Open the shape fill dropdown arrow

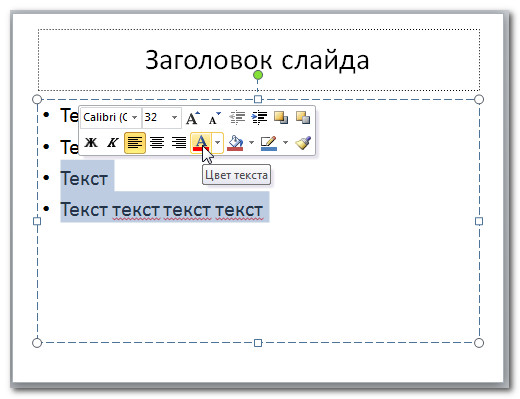(x=251, y=143)
